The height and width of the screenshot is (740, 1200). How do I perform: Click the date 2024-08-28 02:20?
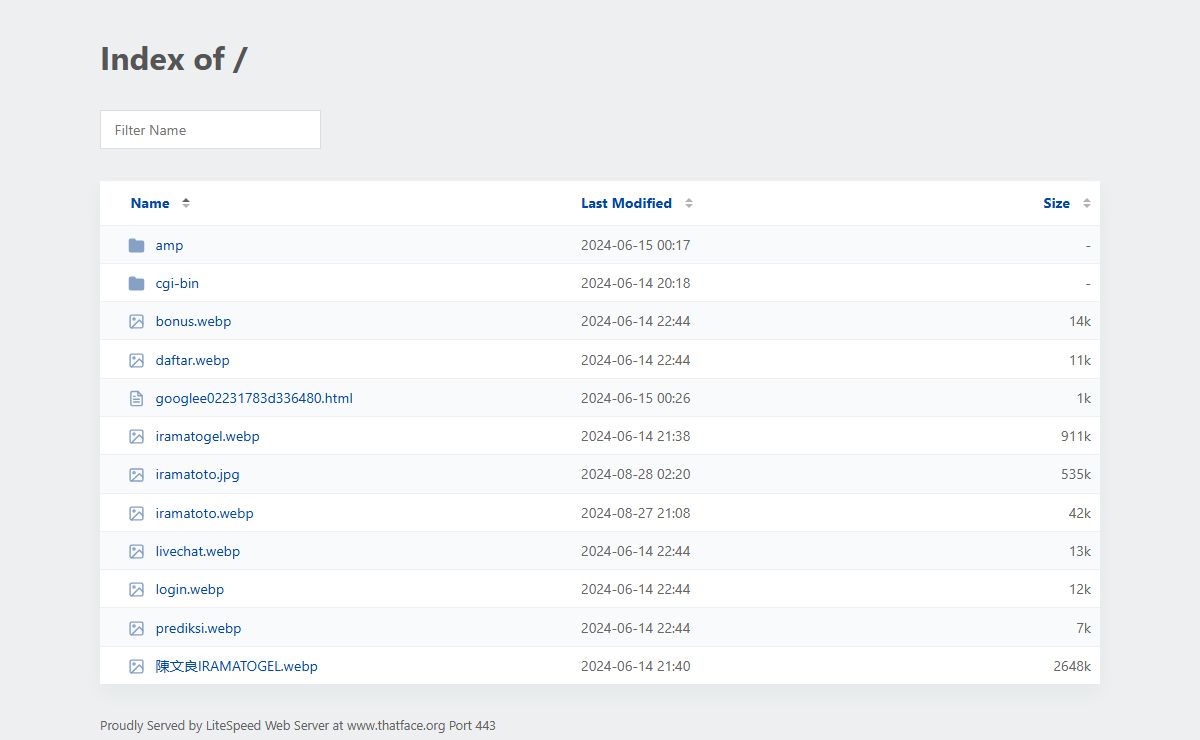coord(635,475)
